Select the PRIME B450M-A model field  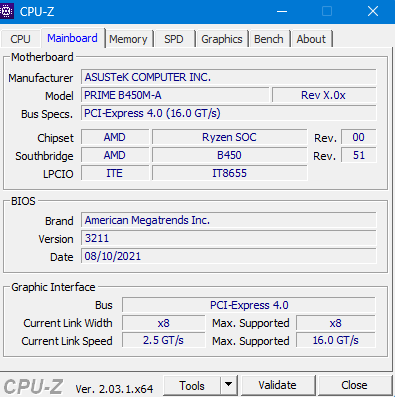pos(175,95)
